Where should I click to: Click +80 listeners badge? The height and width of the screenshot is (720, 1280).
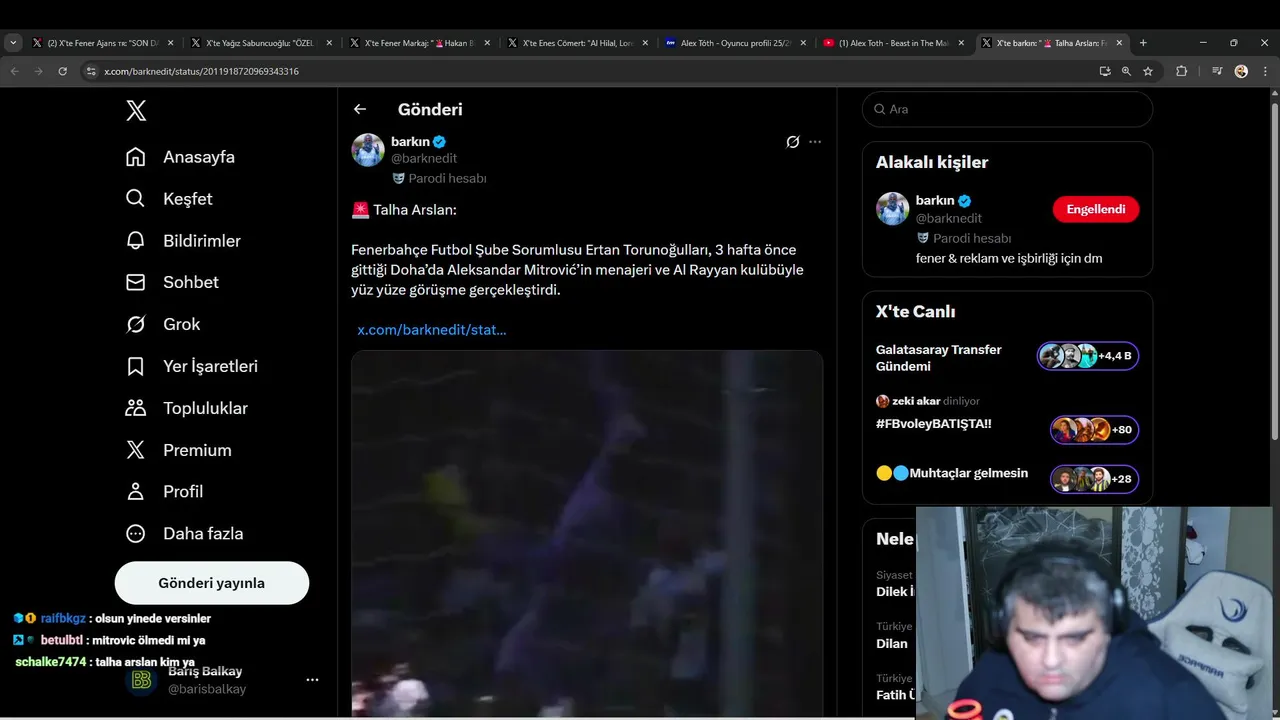click(1094, 430)
